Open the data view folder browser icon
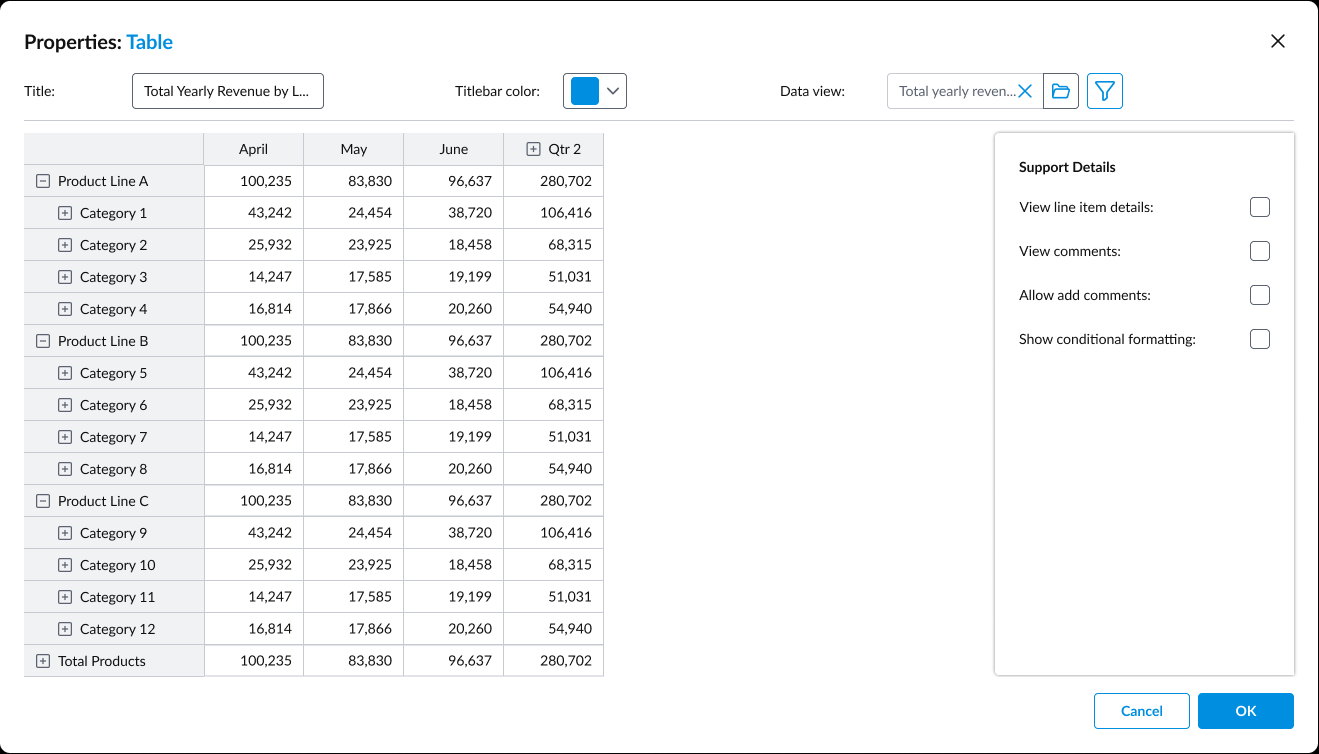Image resolution: width=1319 pixels, height=754 pixels. [1061, 91]
